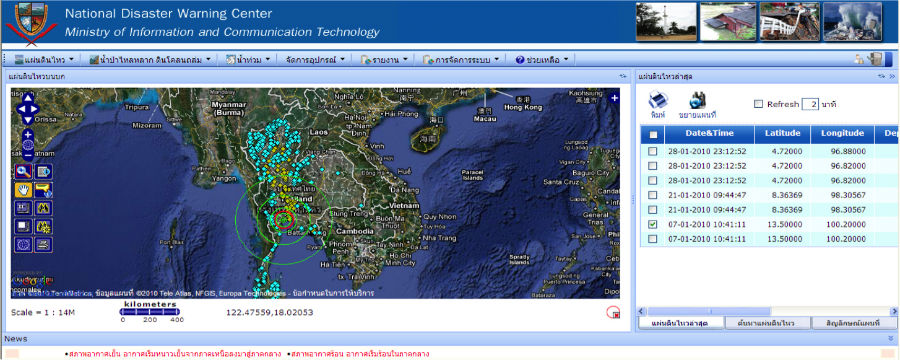Check the row with longitude 96.88000
This screenshot has height=360, width=900.
pos(653,151)
